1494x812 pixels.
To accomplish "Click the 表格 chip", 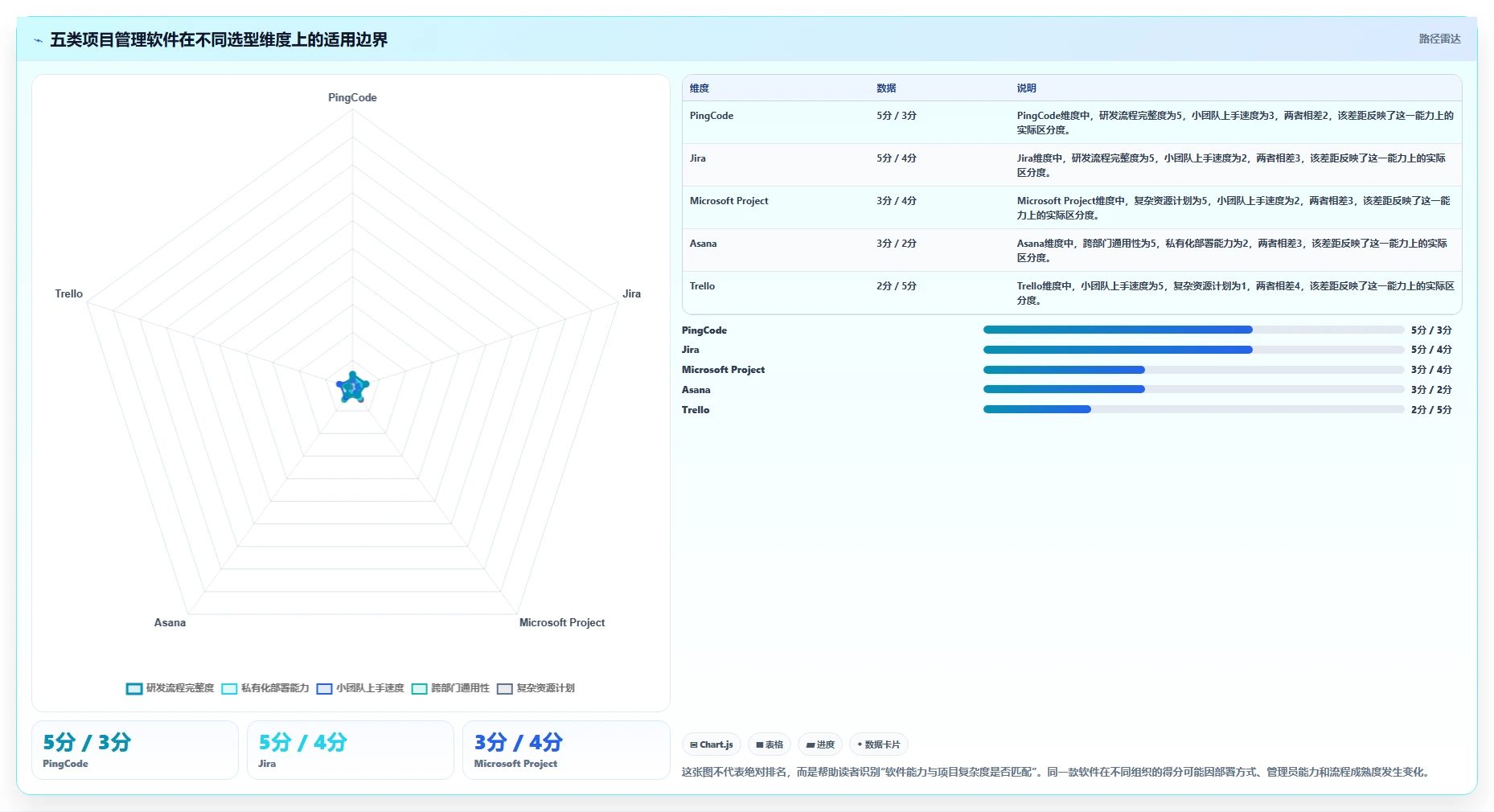I will tap(770, 744).
